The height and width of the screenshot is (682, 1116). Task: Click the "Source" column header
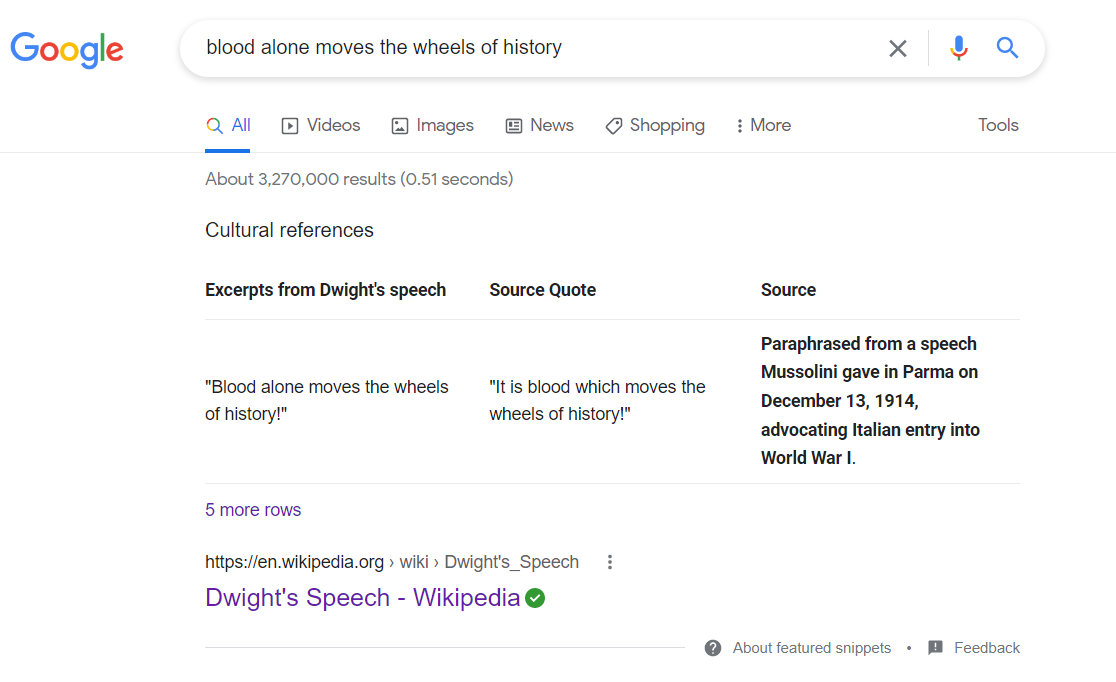pyautogui.click(x=788, y=290)
